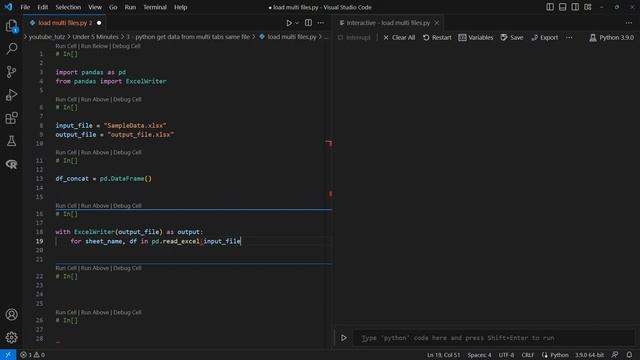
Task: Open the Edit menu
Action: (42, 7)
